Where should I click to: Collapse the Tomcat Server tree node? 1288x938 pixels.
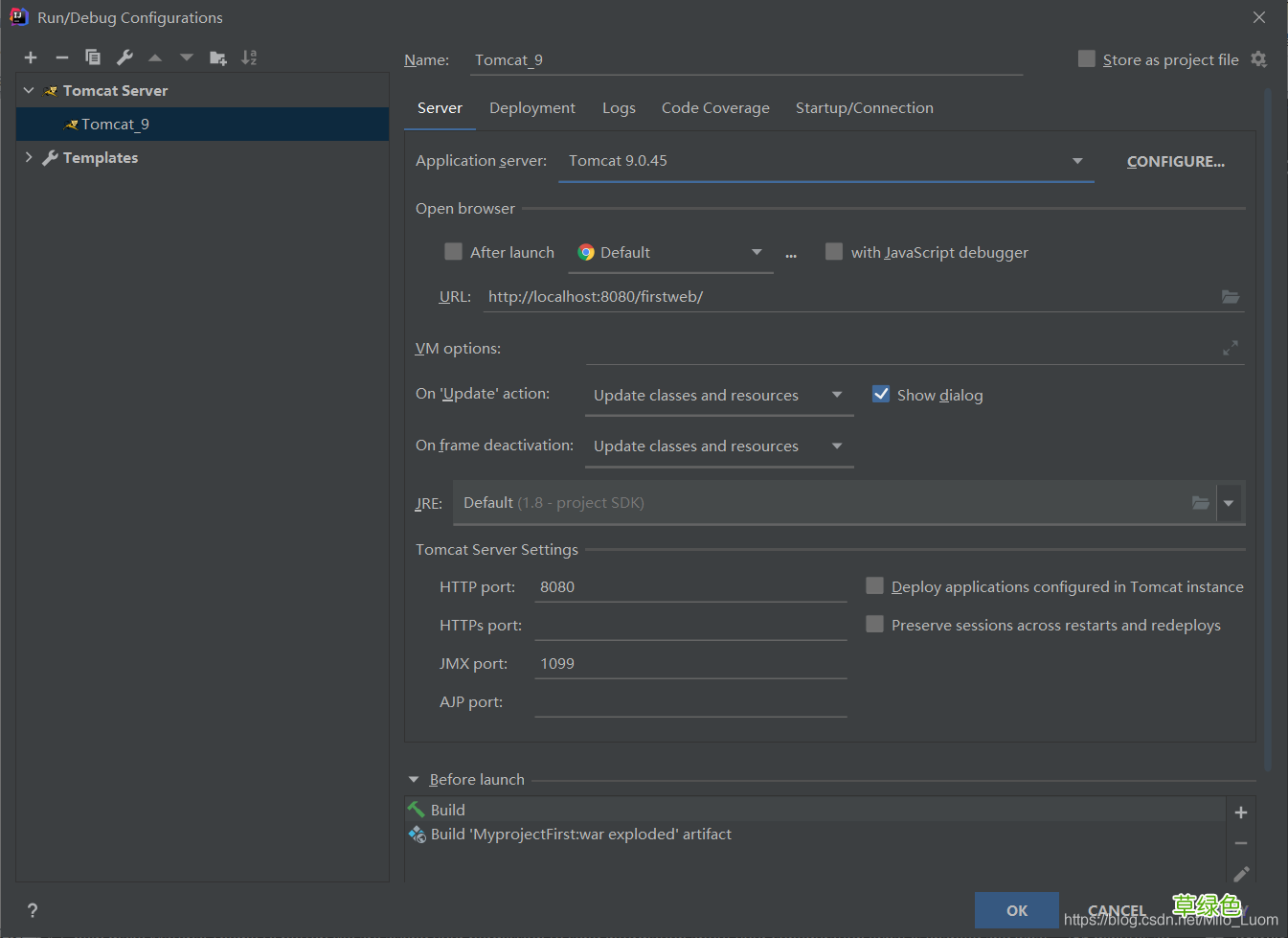pos(29,91)
